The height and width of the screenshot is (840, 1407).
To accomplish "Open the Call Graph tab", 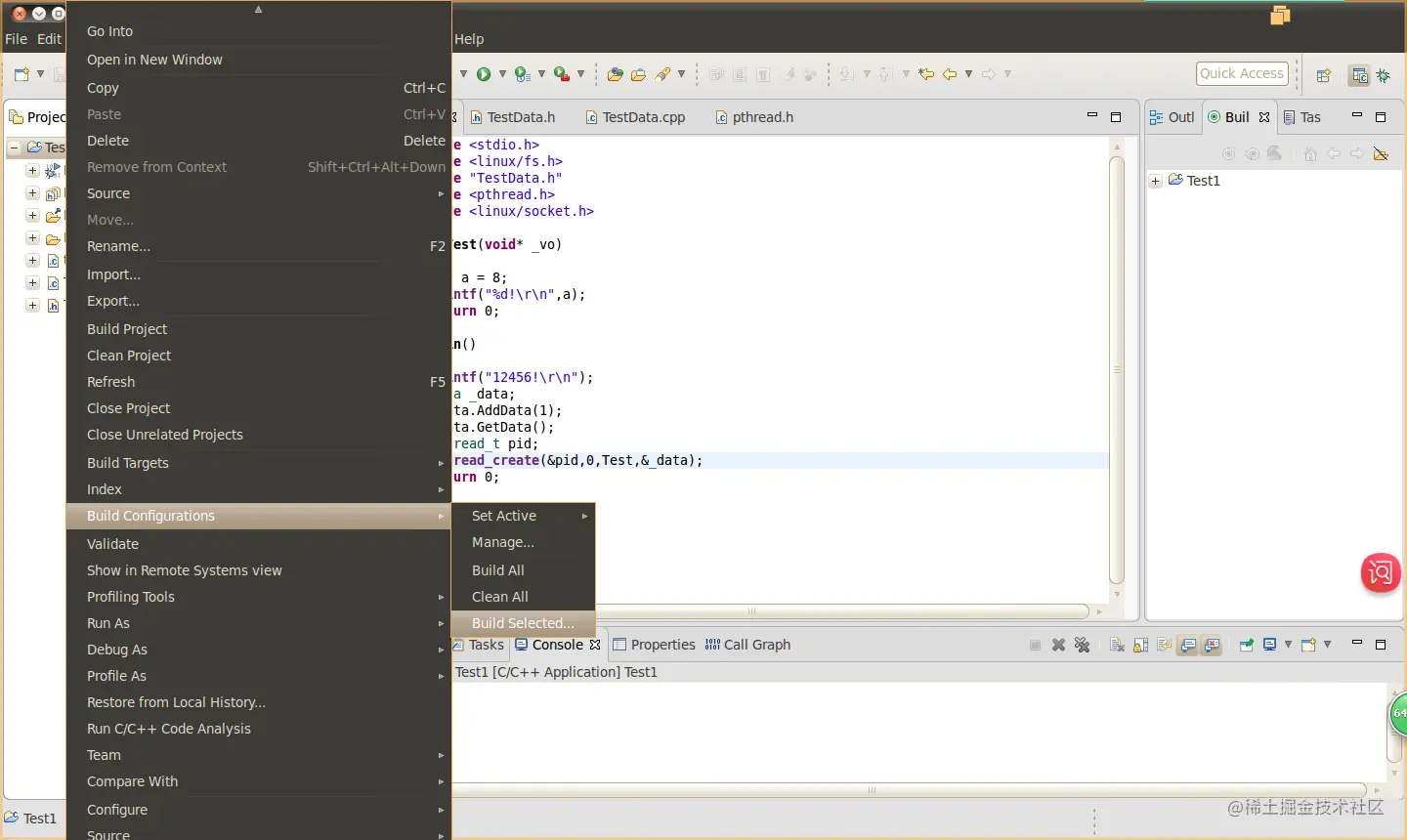I will pos(747,645).
